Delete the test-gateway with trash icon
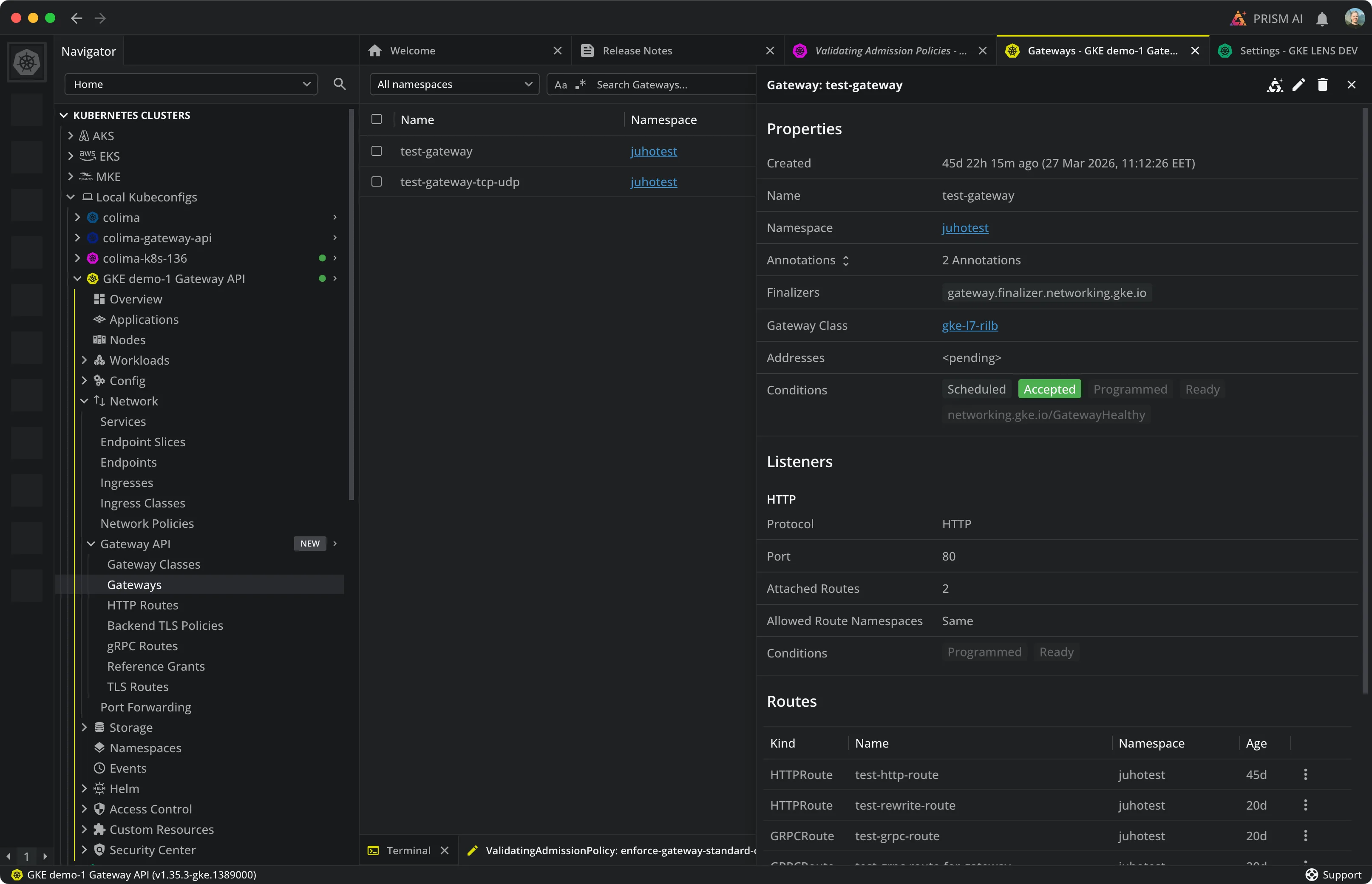 (1323, 85)
